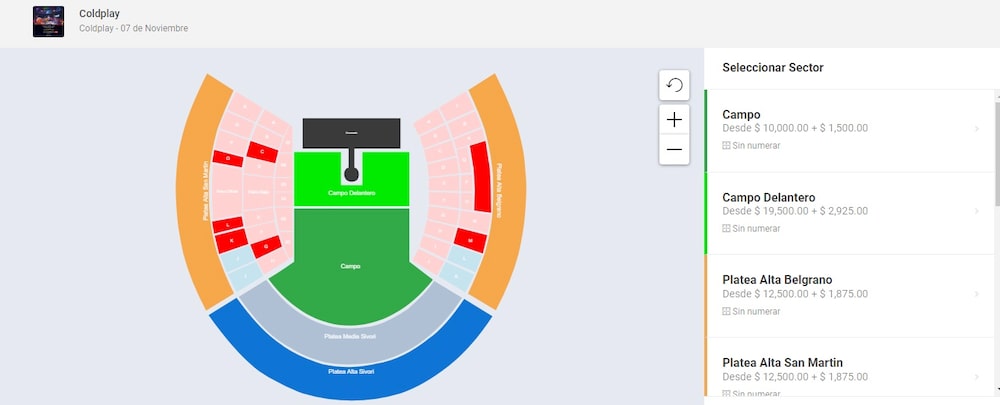This screenshot has width=1000, height=405.
Task: Expand the Campo sector chevron
Action: [976, 129]
